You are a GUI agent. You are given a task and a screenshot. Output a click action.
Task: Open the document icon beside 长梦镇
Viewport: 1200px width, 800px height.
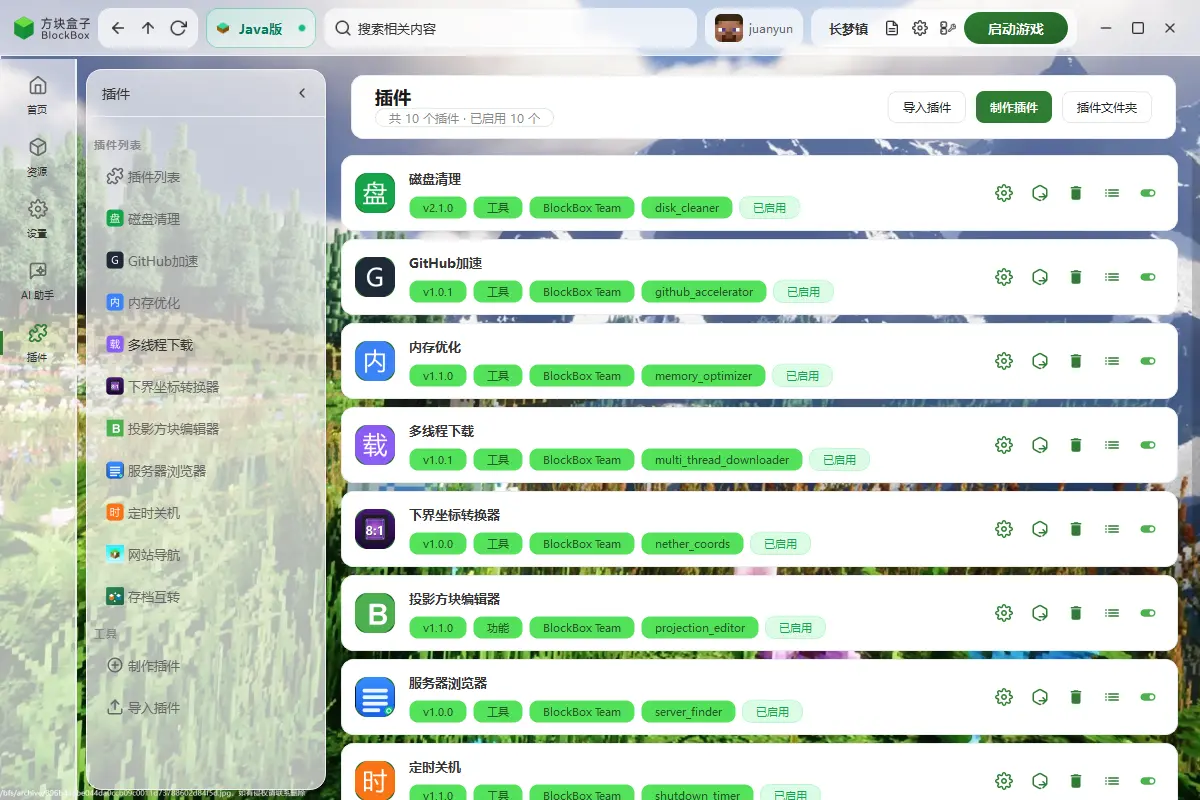(892, 29)
